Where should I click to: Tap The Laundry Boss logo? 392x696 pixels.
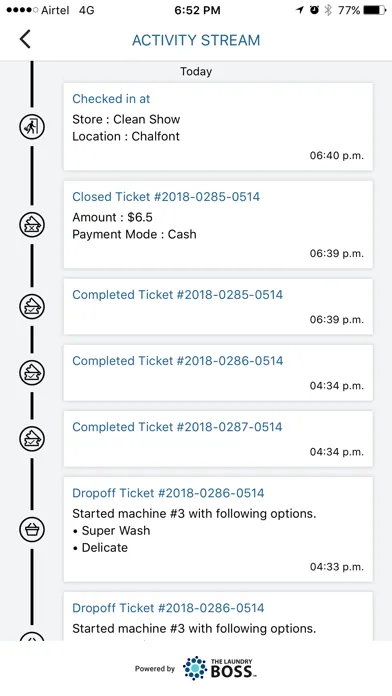[x=220, y=668]
